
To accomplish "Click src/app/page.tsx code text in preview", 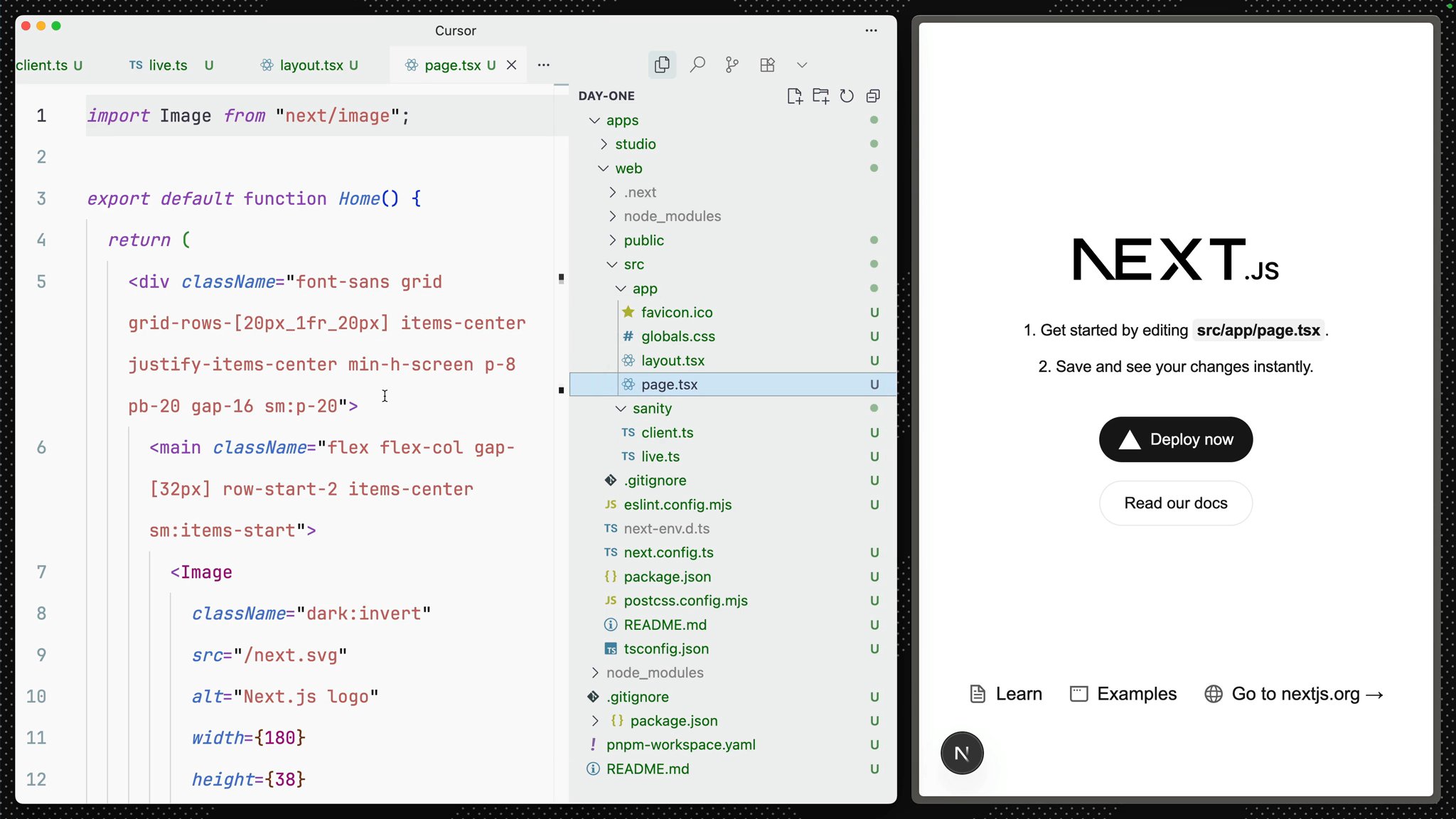I will coord(1258,331).
